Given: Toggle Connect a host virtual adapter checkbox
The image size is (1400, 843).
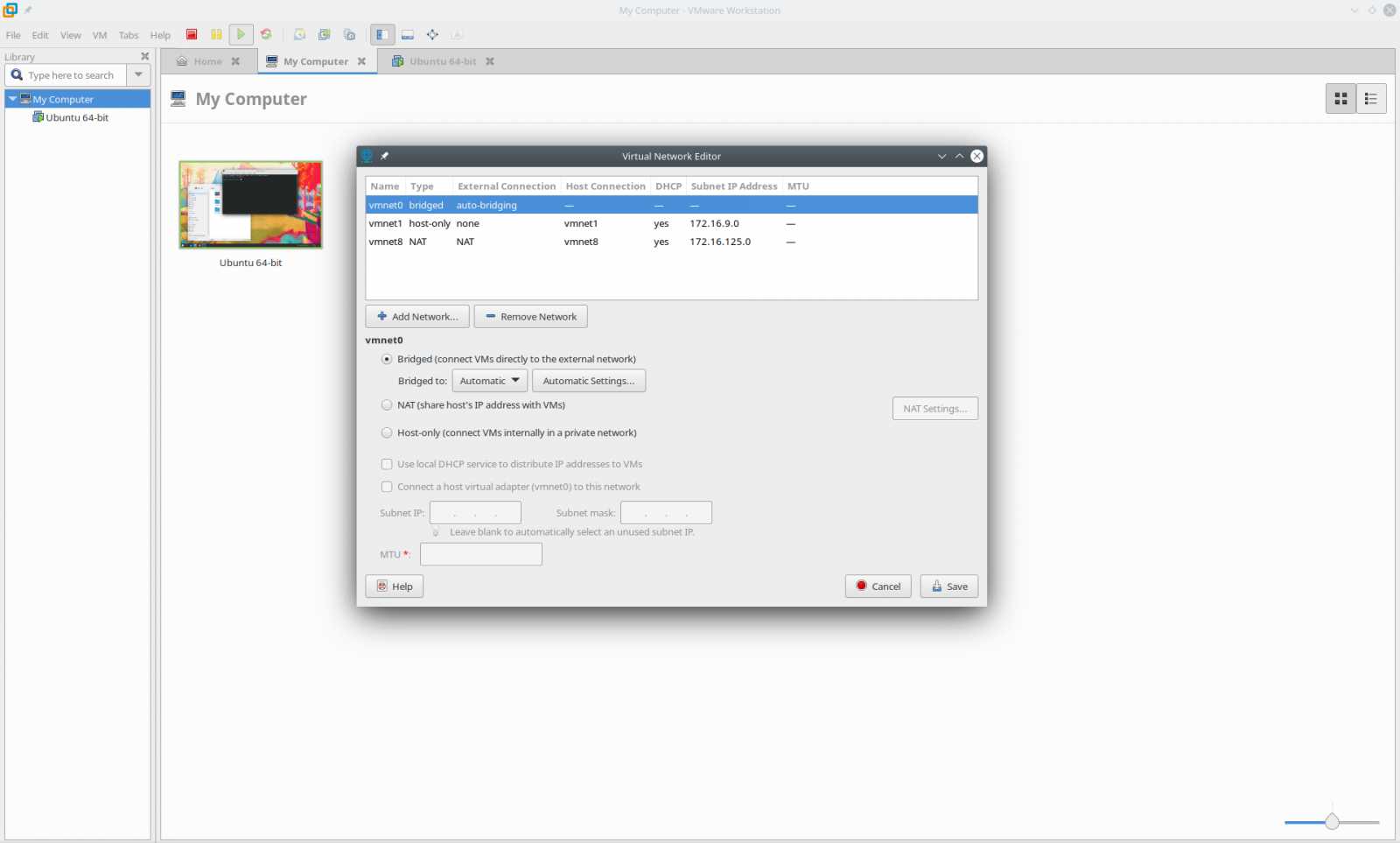Looking at the screenshot, I should (387, 487).
